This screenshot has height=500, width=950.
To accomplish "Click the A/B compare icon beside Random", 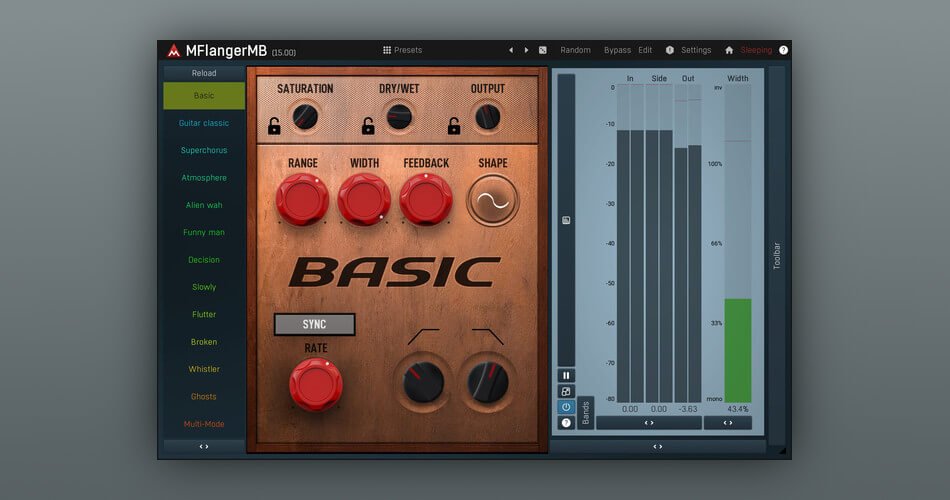I will point(543,50).
